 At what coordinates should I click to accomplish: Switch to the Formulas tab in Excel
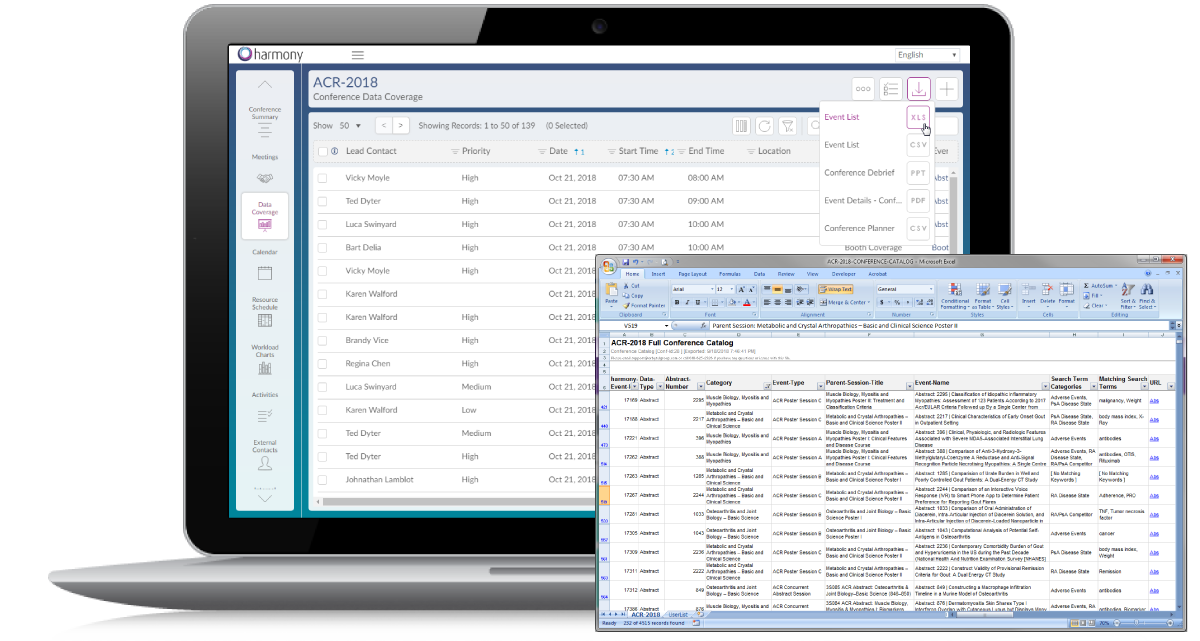(x=729, y=273)
